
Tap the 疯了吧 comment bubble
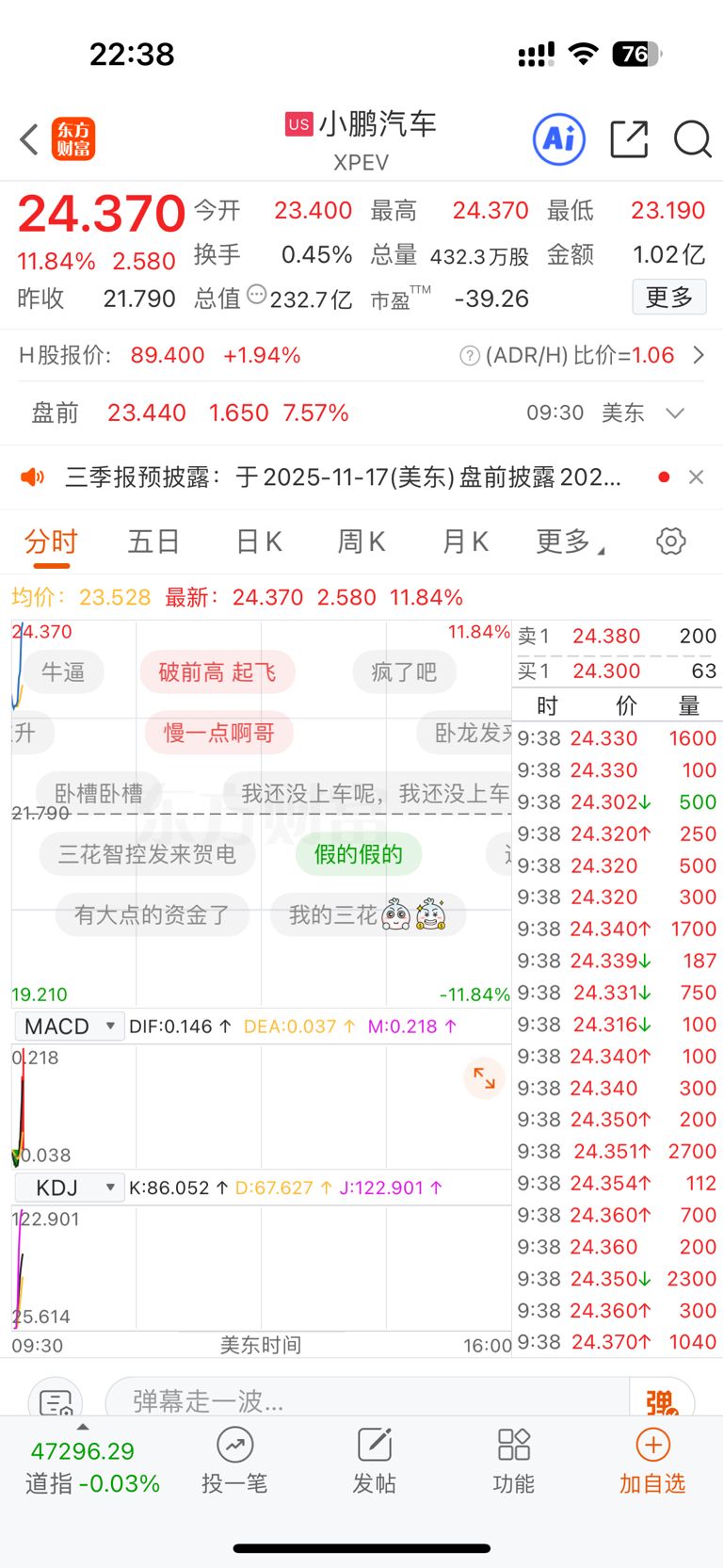click(x=404, y=672)
